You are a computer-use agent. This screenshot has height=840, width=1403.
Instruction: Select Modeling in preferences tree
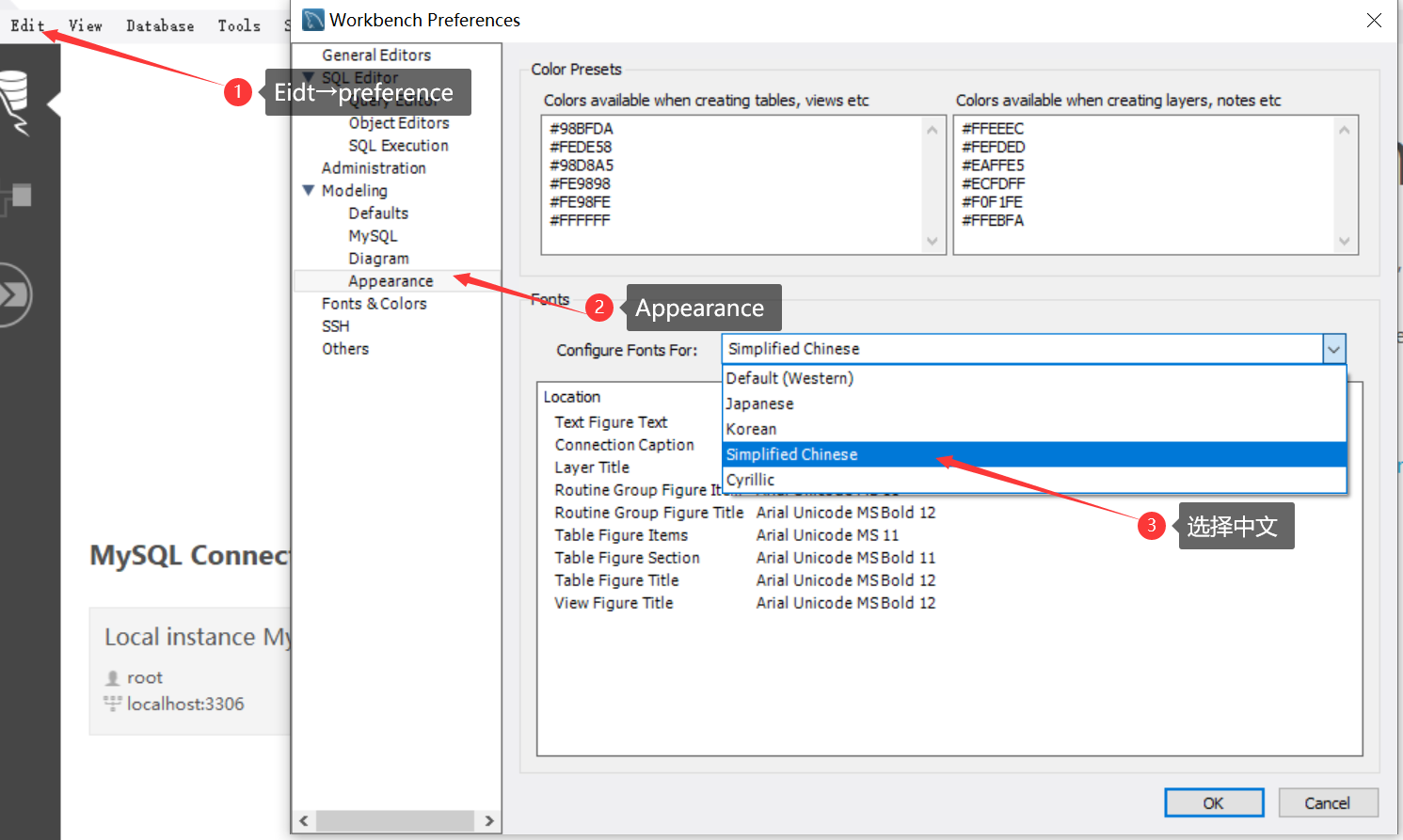coord(354,191)
